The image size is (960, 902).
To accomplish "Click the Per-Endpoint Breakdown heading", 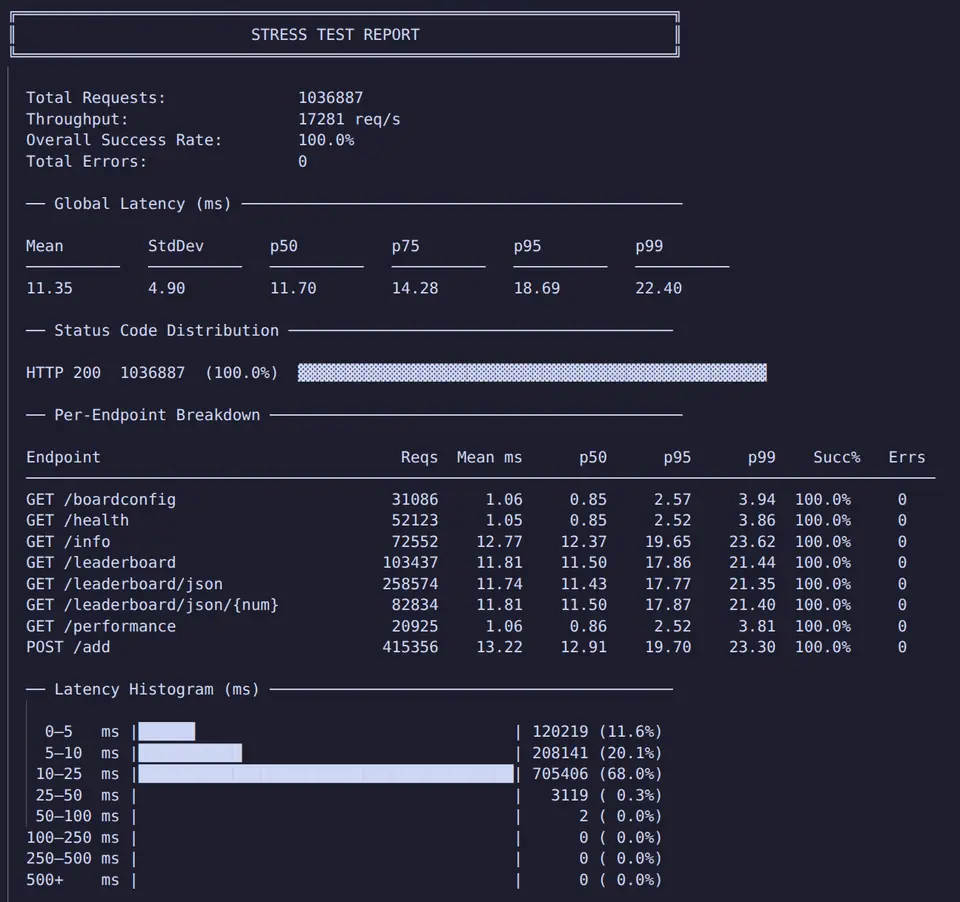I will [x=157, y=415].
